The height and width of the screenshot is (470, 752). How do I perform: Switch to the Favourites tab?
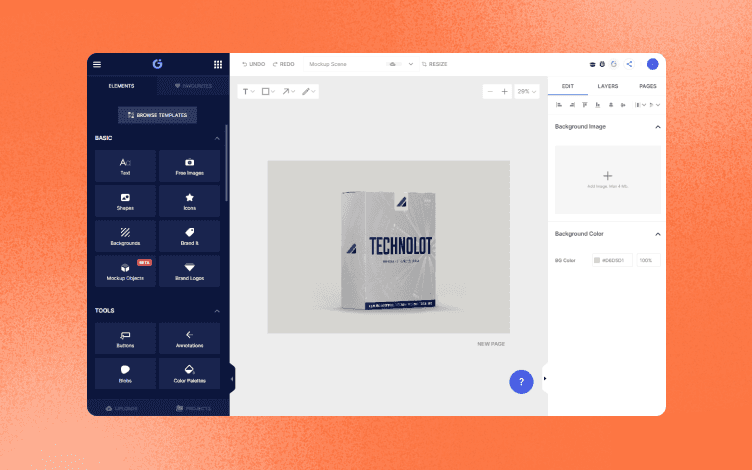193,86
